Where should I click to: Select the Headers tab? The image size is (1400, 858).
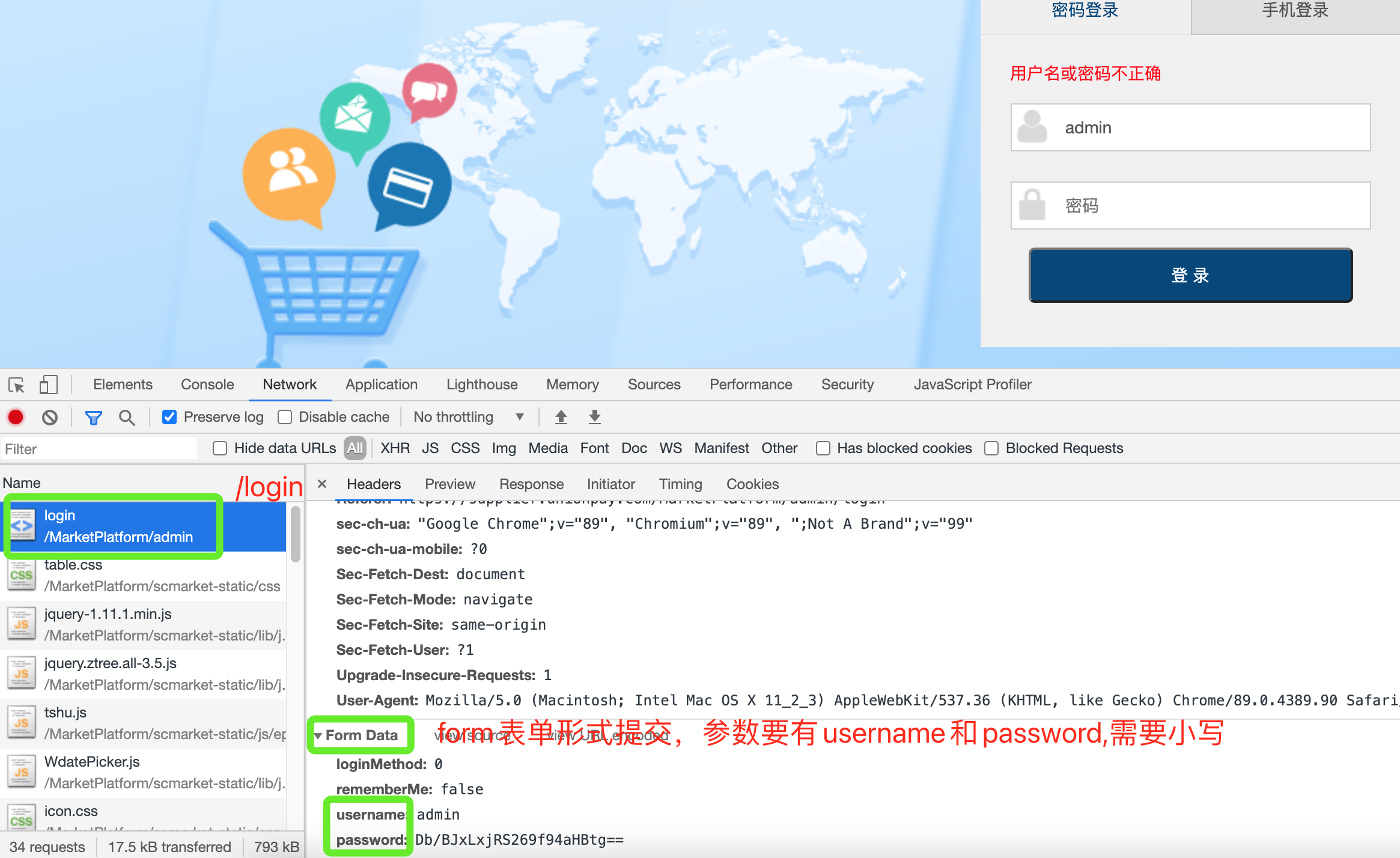374,484
